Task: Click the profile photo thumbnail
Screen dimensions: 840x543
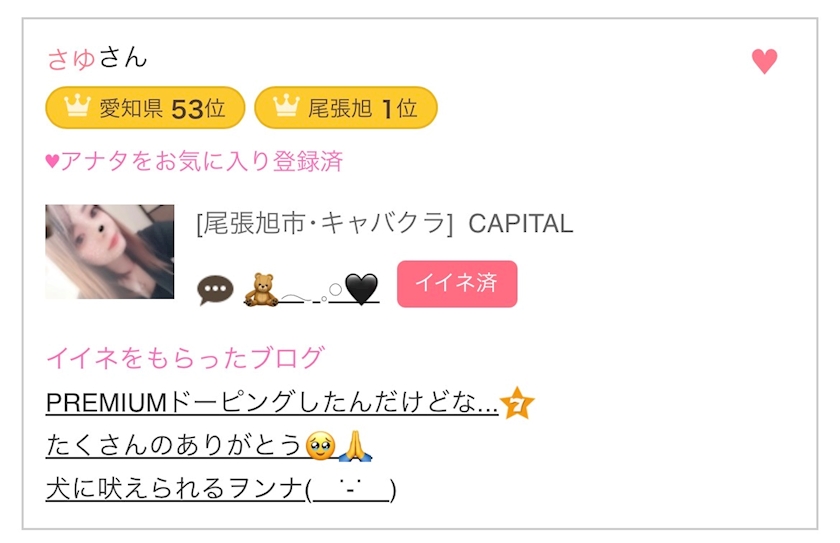Action: coord(110,252)
